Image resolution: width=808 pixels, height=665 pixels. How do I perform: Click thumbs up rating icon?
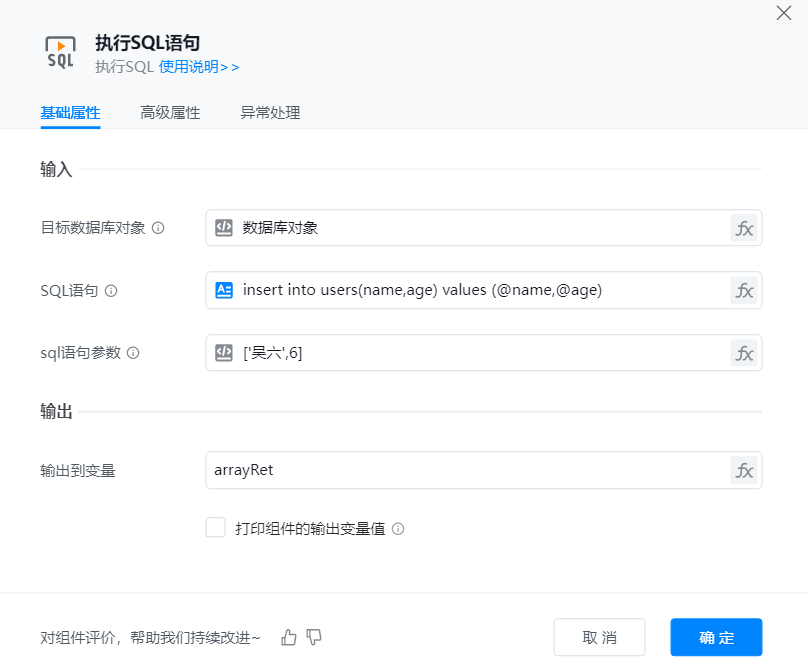pos(289,637)
